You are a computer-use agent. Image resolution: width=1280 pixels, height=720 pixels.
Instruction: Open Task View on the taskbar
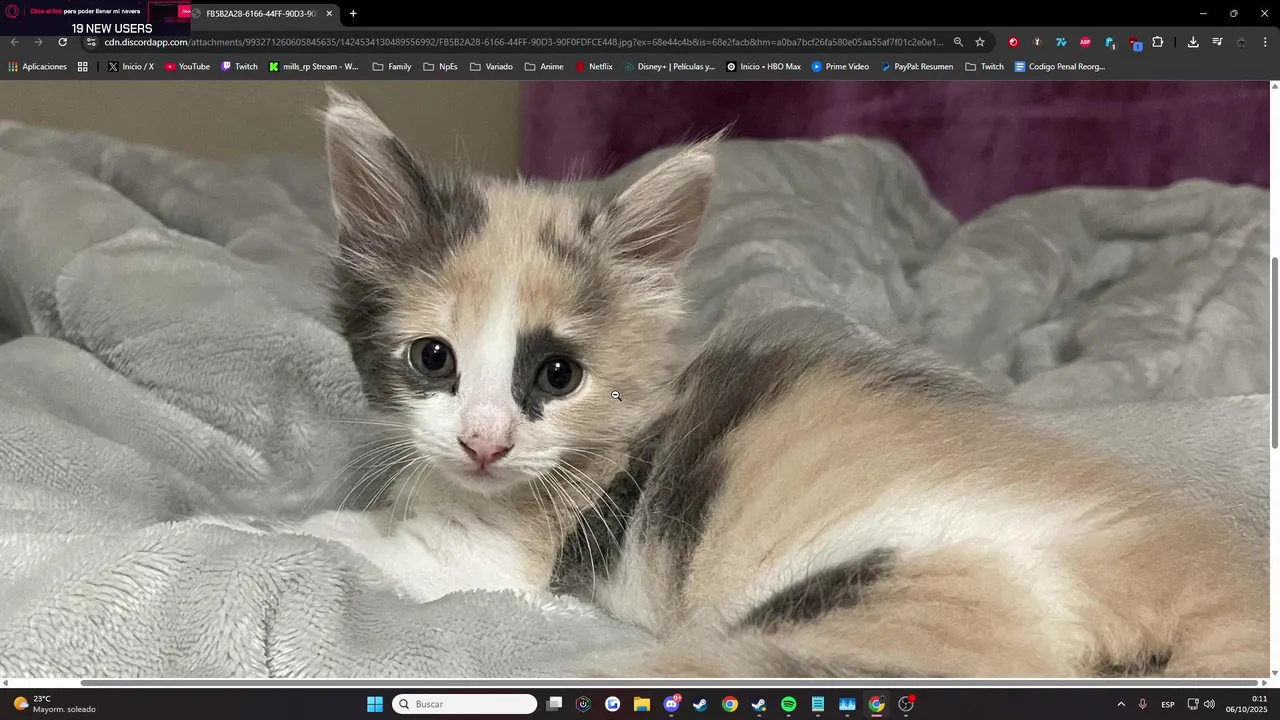(554, 704)
